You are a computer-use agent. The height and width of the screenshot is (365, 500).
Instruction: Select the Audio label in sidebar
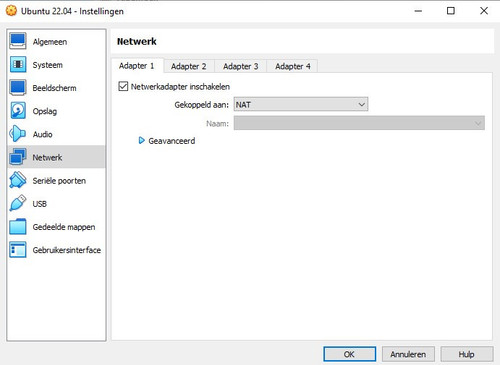tap(42, 134)
